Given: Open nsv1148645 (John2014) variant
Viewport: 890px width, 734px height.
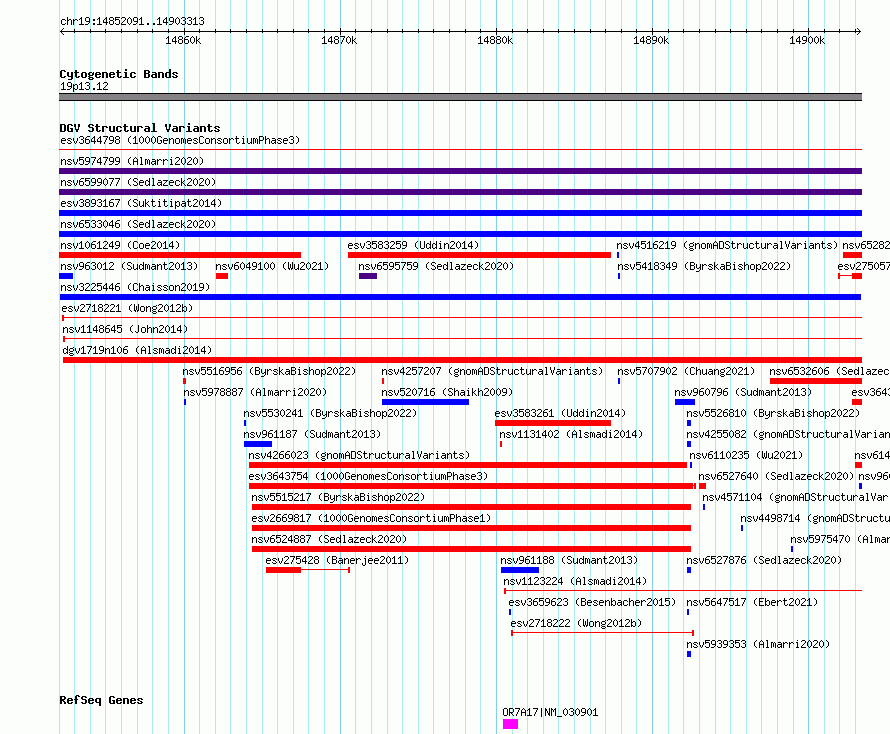Looking at the screenshot, I should 125,329.
